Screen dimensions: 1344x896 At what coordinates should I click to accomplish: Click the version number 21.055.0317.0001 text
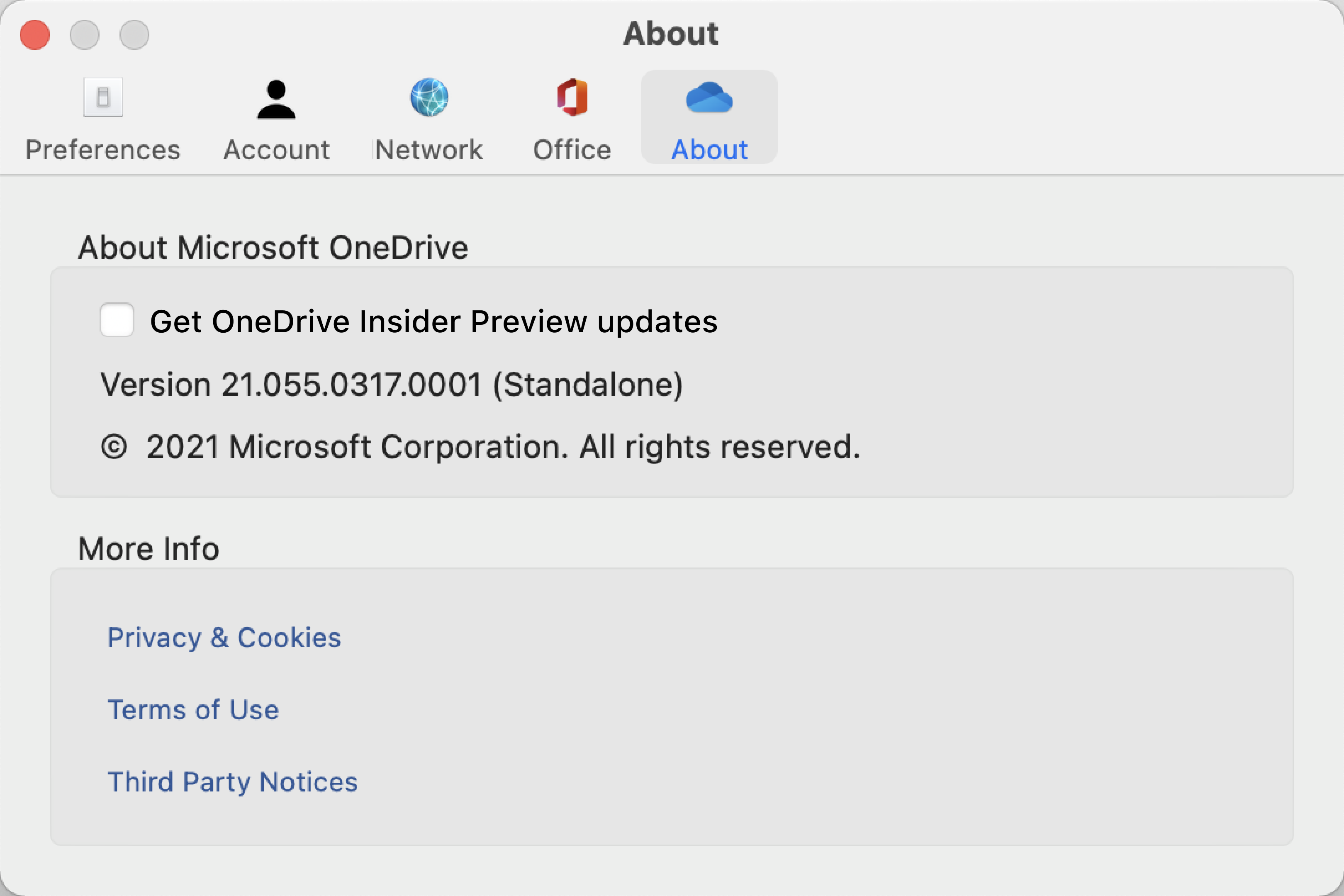pyautogui.click(x=351, y=385)
